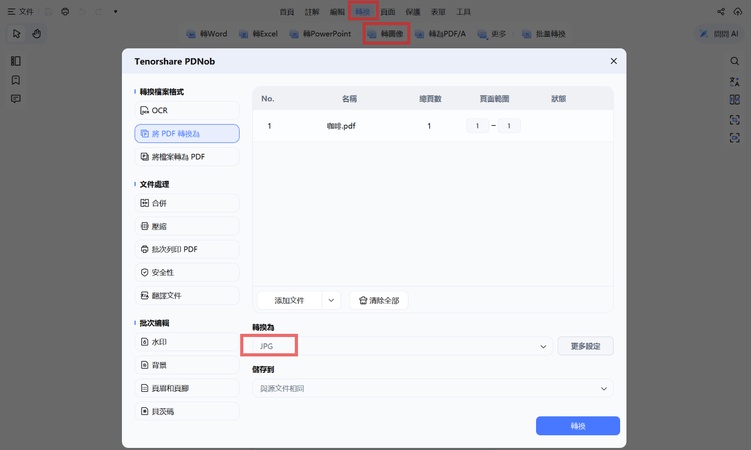Screen dimensions: 751x450
Task: Click the 轉Excel toolbar button
Action: tap(259, 34)
